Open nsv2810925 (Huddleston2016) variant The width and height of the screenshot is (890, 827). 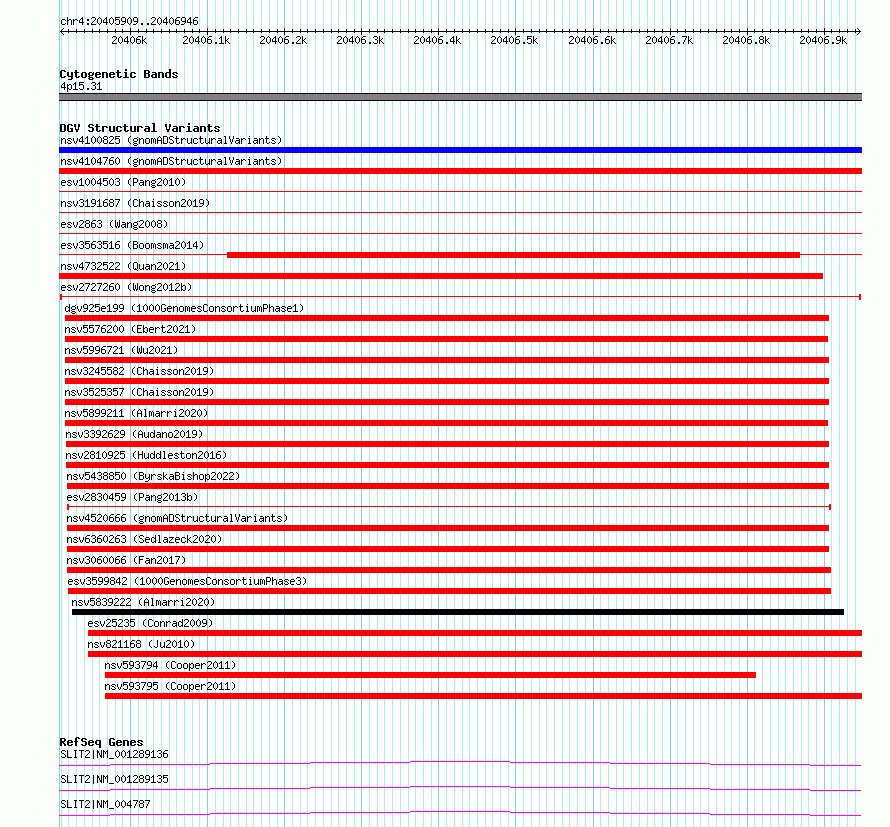[146, 455]
